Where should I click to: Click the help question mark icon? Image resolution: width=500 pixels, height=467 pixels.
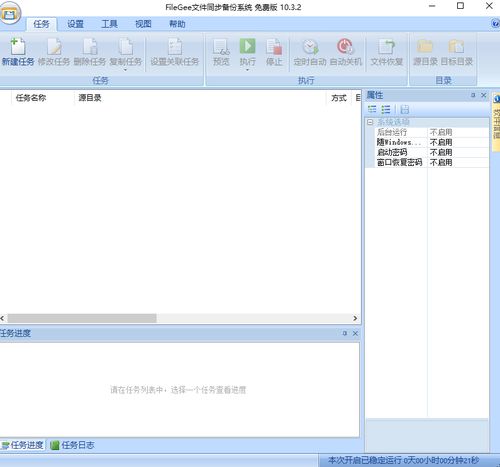coord(495,24)
